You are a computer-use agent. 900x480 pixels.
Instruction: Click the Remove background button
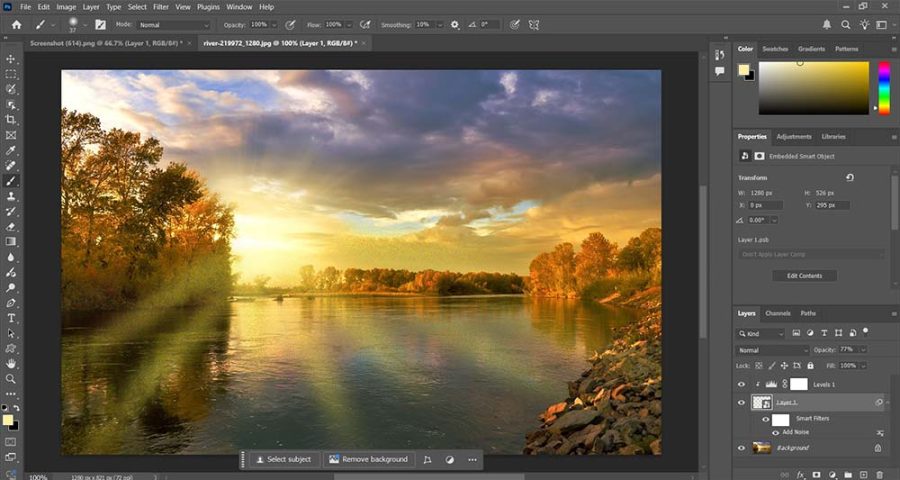[x=369, y=459]
